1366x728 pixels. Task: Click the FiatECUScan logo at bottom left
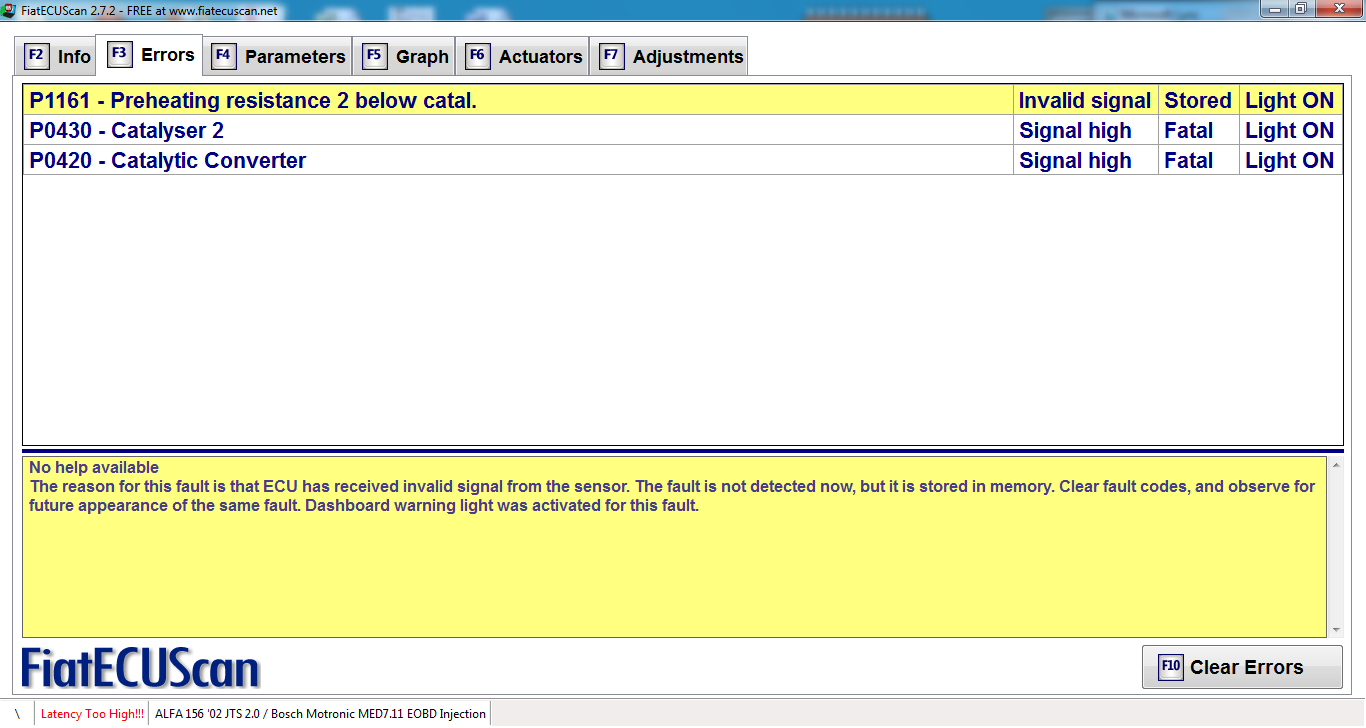[x=140, y=668]
